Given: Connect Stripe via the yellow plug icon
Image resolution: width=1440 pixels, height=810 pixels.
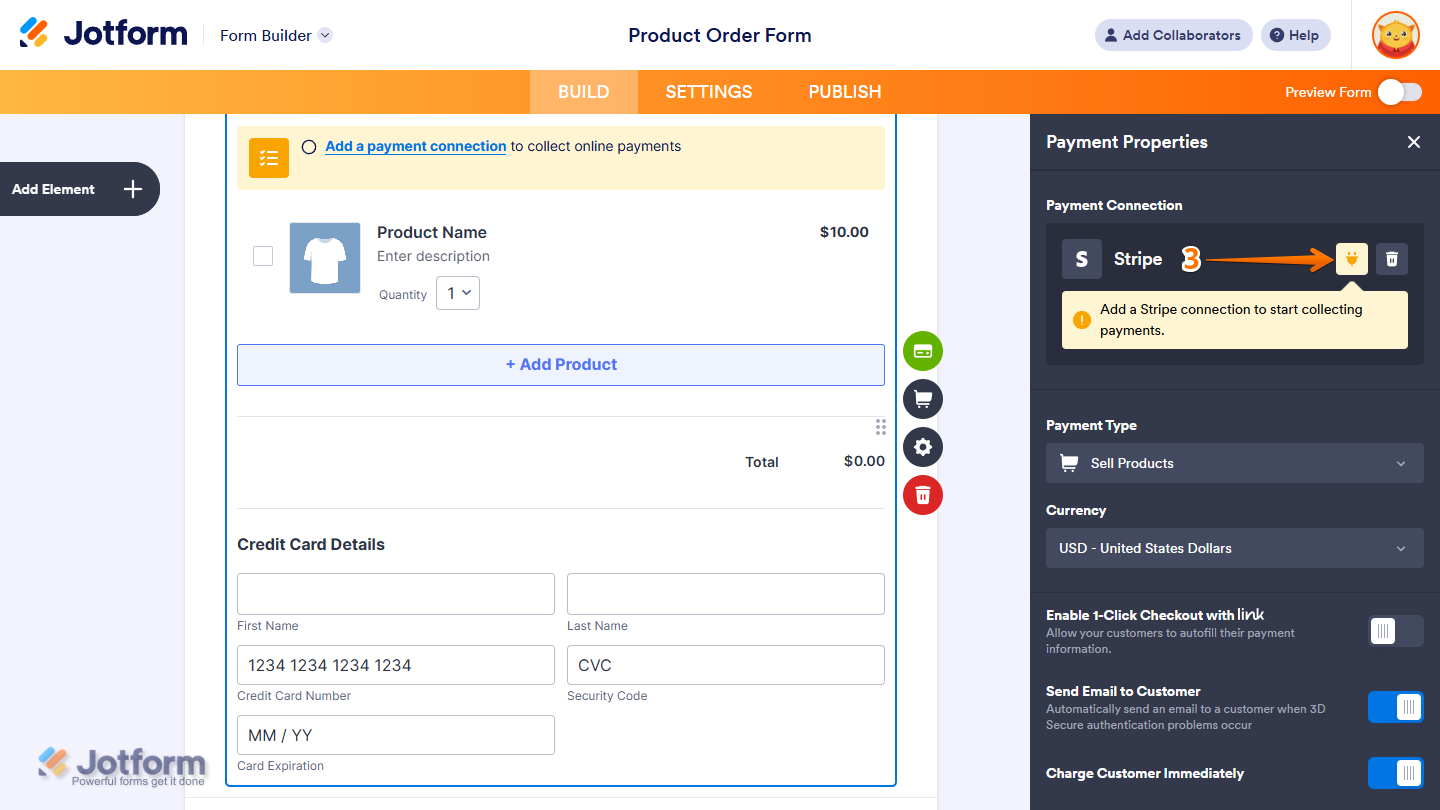Looking at the screenshot, I should (1351, 258).
